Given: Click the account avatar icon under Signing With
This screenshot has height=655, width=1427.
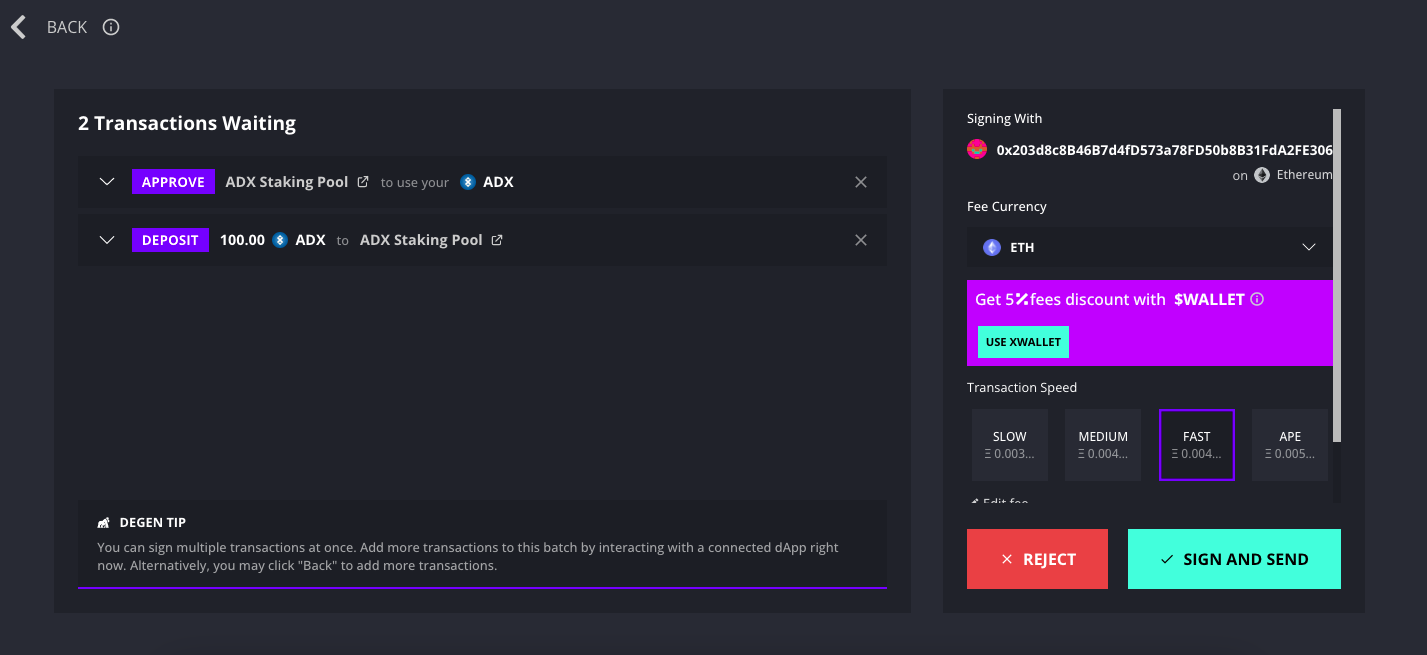Looking at the screenshot, I should coord(977,150).
